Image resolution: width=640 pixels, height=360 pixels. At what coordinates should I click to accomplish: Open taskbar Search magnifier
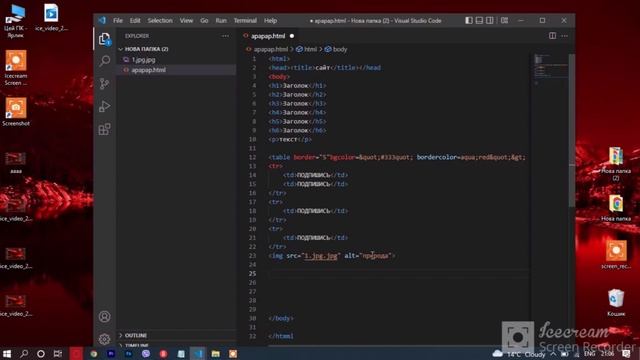tap(24, 353)
